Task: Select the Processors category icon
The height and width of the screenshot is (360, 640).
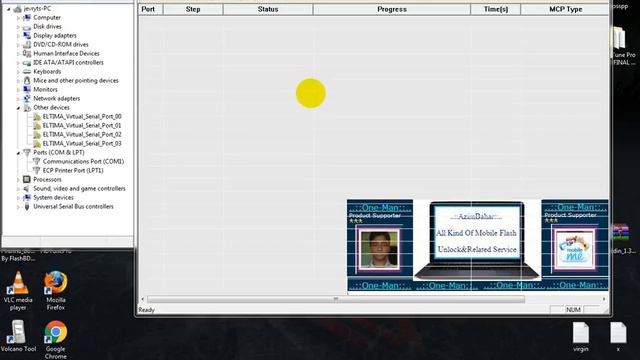Action: tap(27, 179)
